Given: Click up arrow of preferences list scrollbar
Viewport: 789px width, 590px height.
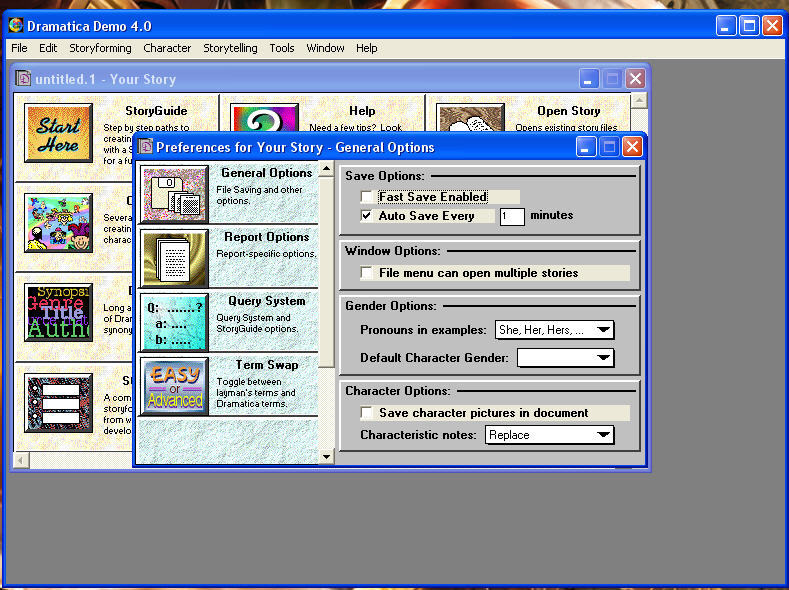Looking at the screenshot, I should point(327,168).
